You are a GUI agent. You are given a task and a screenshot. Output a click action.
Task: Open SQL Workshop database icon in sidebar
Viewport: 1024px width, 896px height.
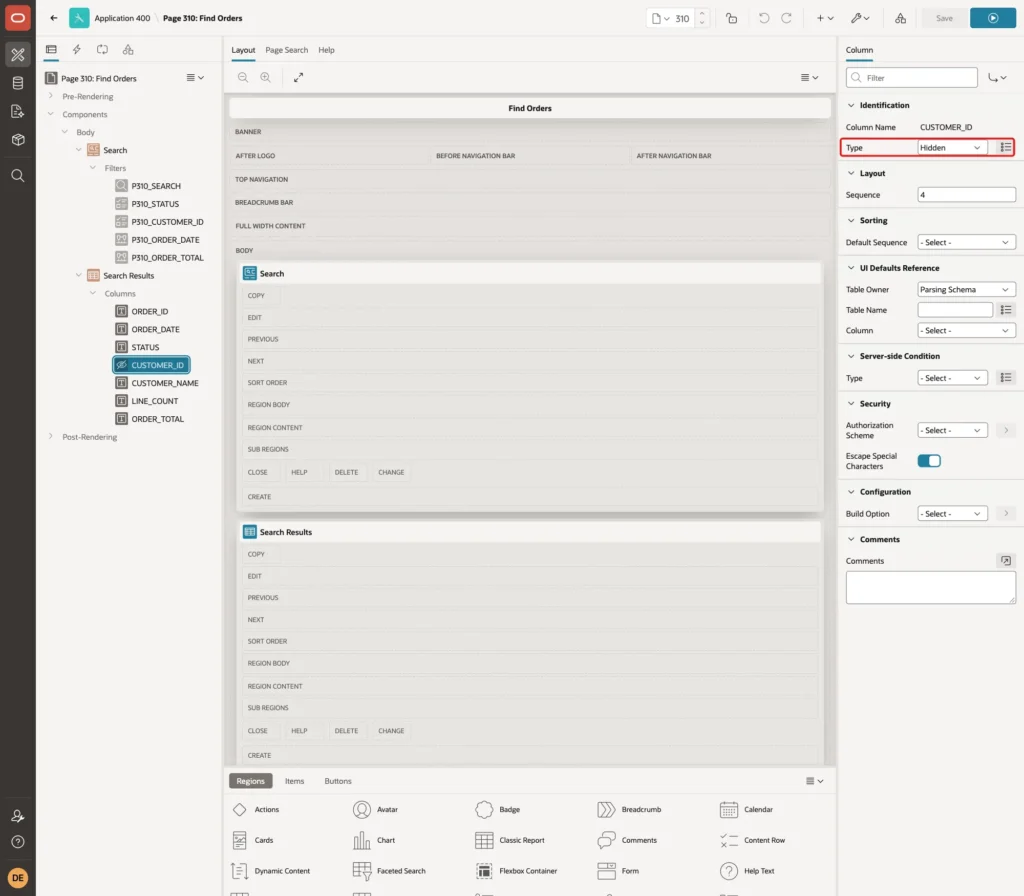point(18,83)
